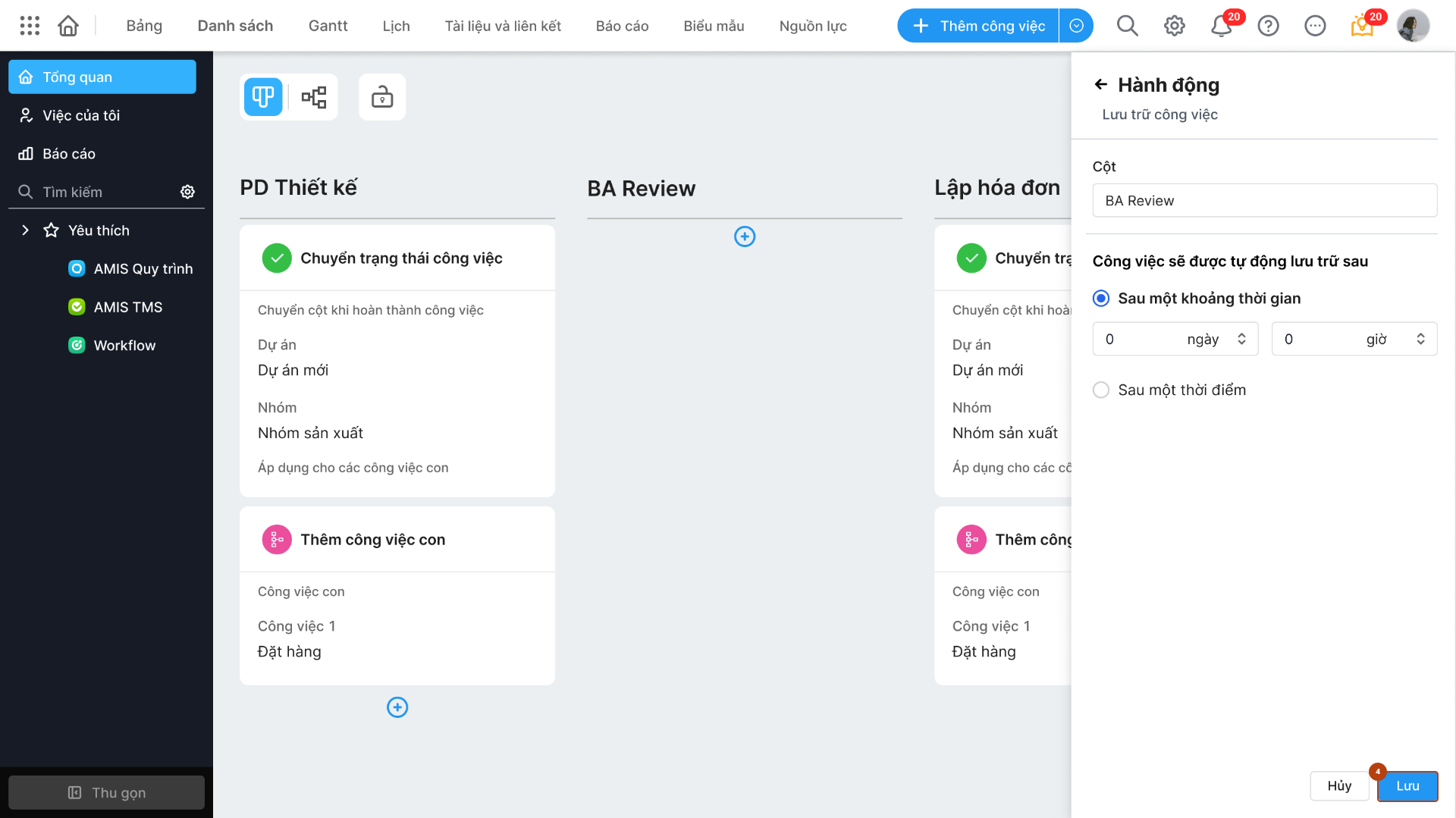The image size is (1456, 818).
Task: Adjust the giờ stepper arrows
Action: [x=1420, y=339]
